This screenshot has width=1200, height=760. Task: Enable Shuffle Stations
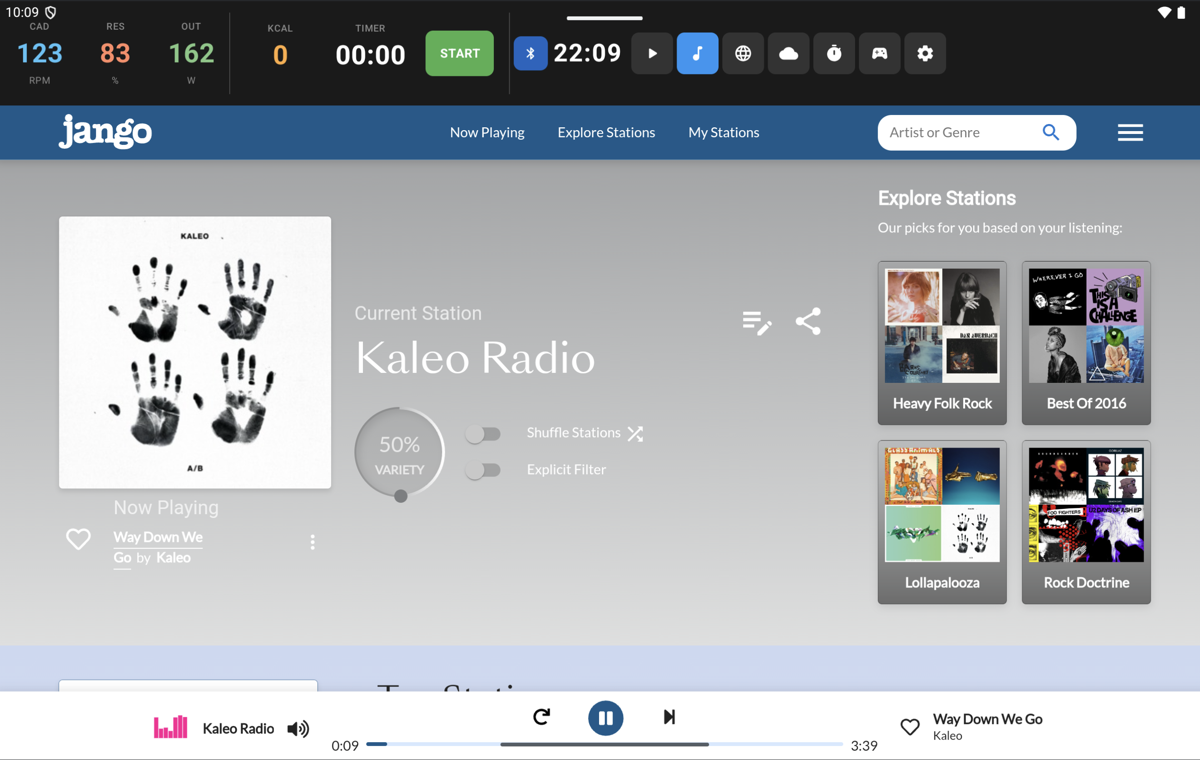[x=484, y=433]
